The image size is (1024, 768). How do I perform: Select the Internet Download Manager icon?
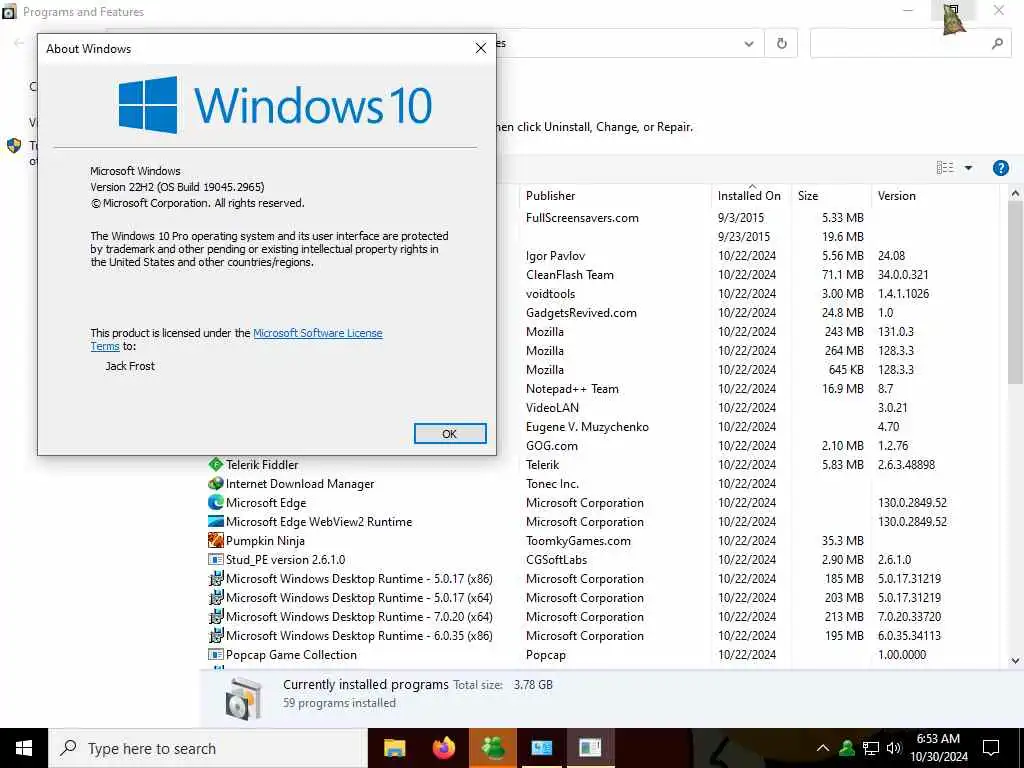(x=216, y=483)
